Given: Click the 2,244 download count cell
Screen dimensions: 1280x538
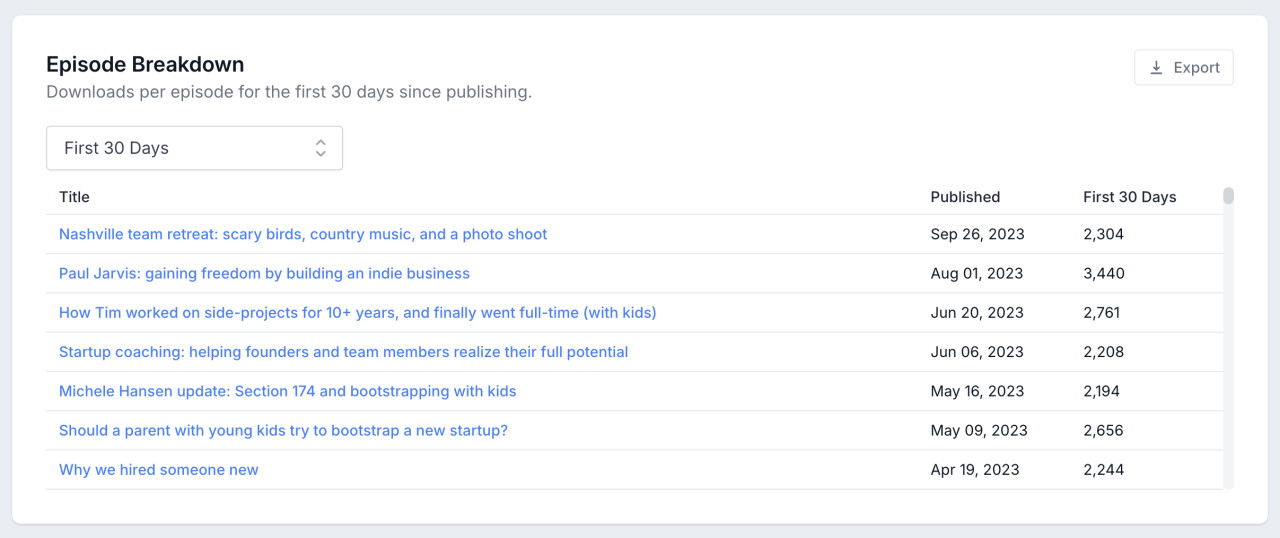Looking at the screenshot, I should point(1103,470).
